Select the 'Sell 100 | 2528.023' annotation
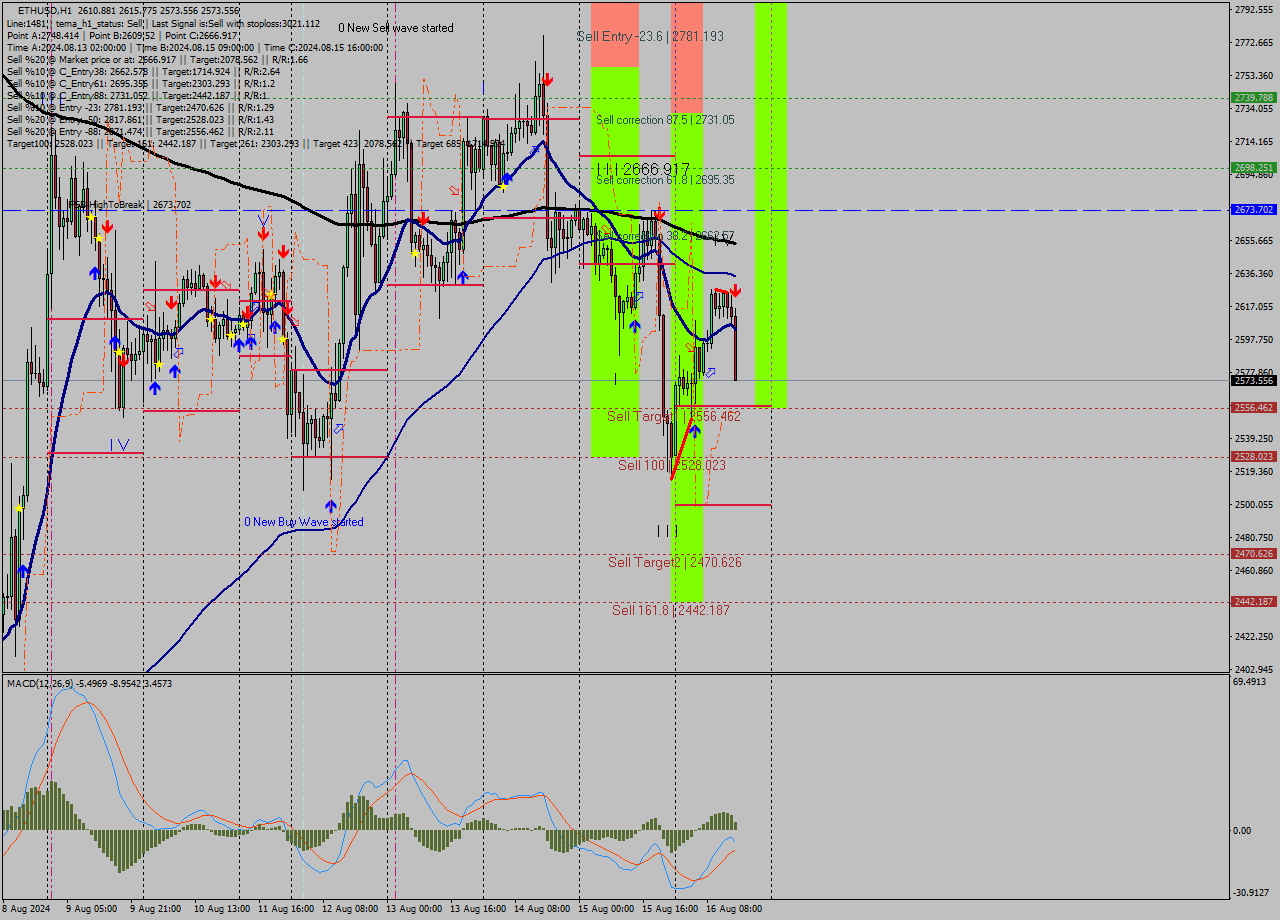 (x=672, y=464)
